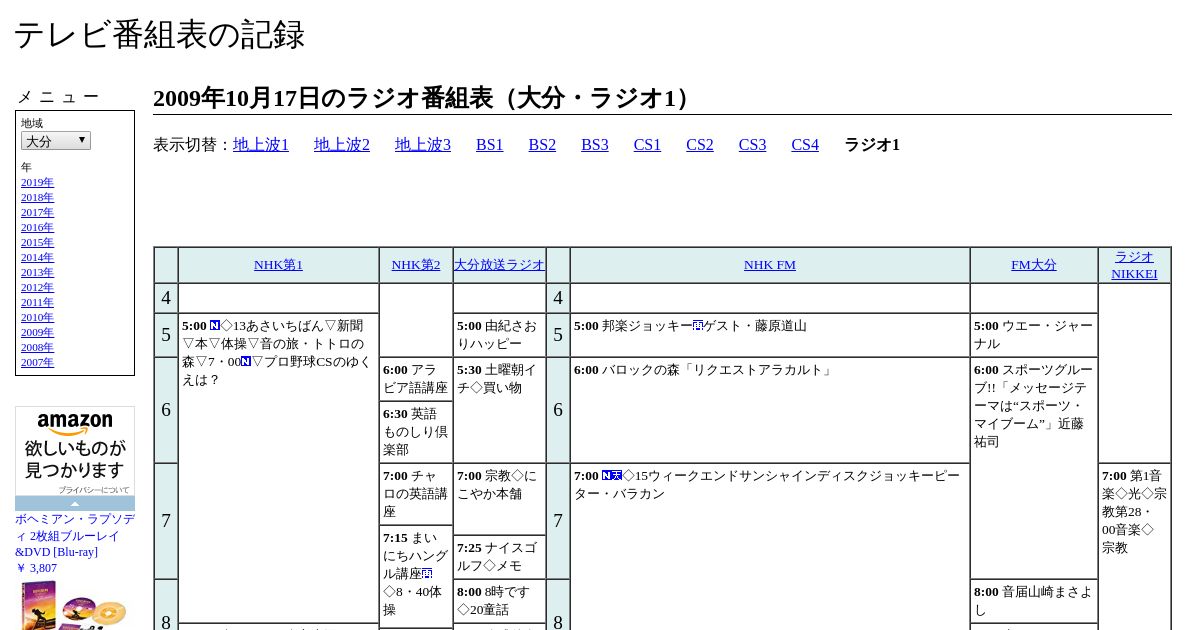Select the 6:00 アラビア語講座 program cell
The height and width of the screenshot is (630, 1200).
tap(416, 379)
